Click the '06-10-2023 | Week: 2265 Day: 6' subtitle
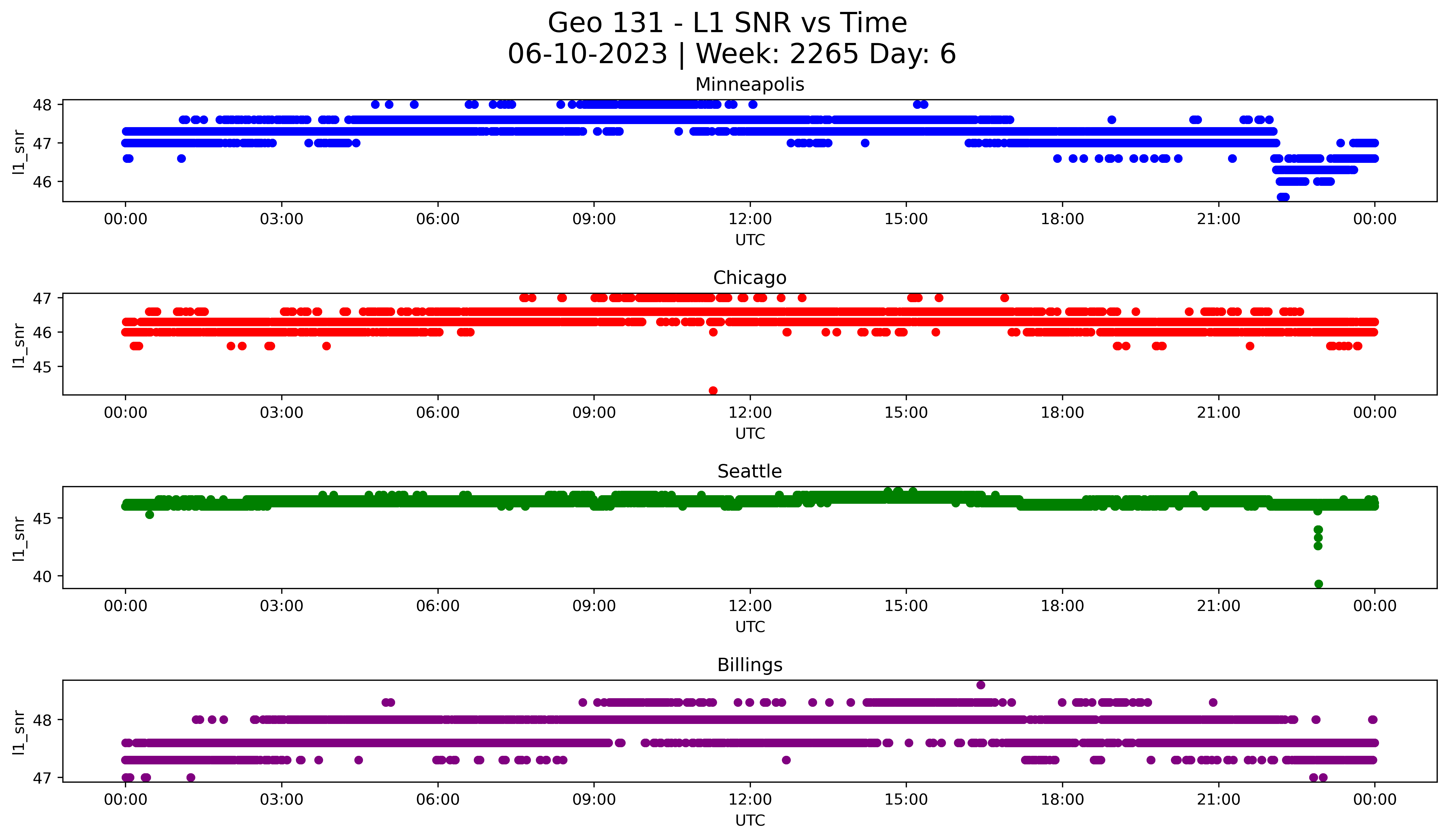Screen dimensions: 1448x840 [731, 54]
